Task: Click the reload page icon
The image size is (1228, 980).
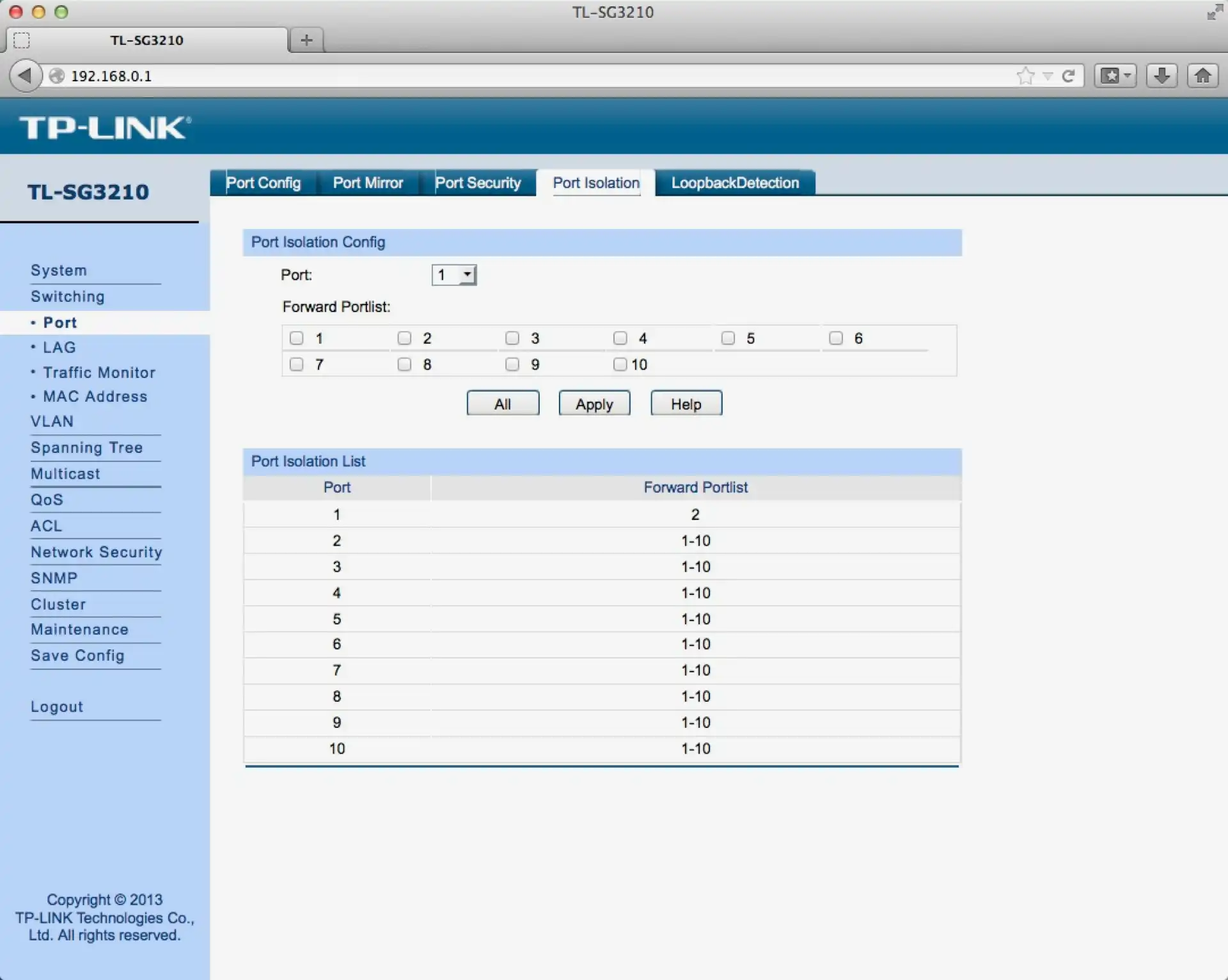Action: (x=1068, y=76)
